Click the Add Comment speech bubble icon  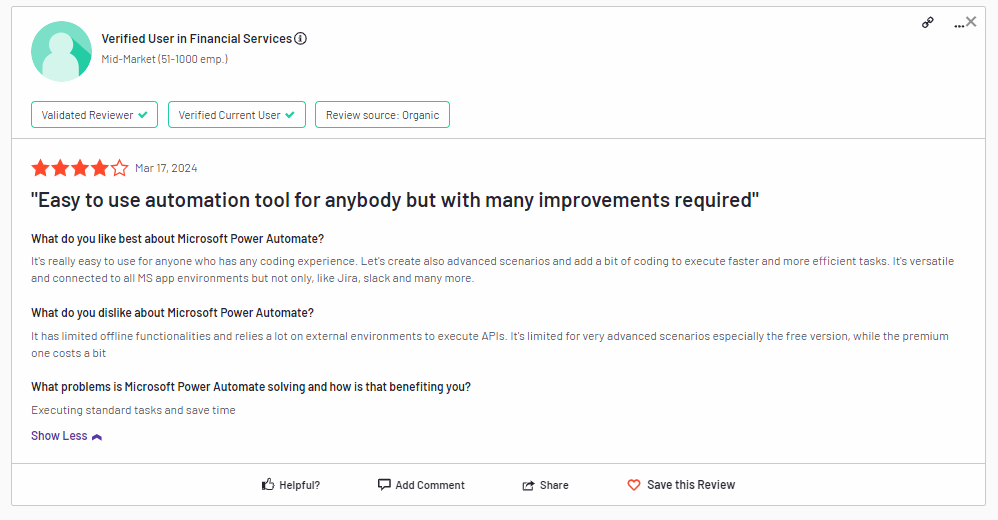[384, 485]
